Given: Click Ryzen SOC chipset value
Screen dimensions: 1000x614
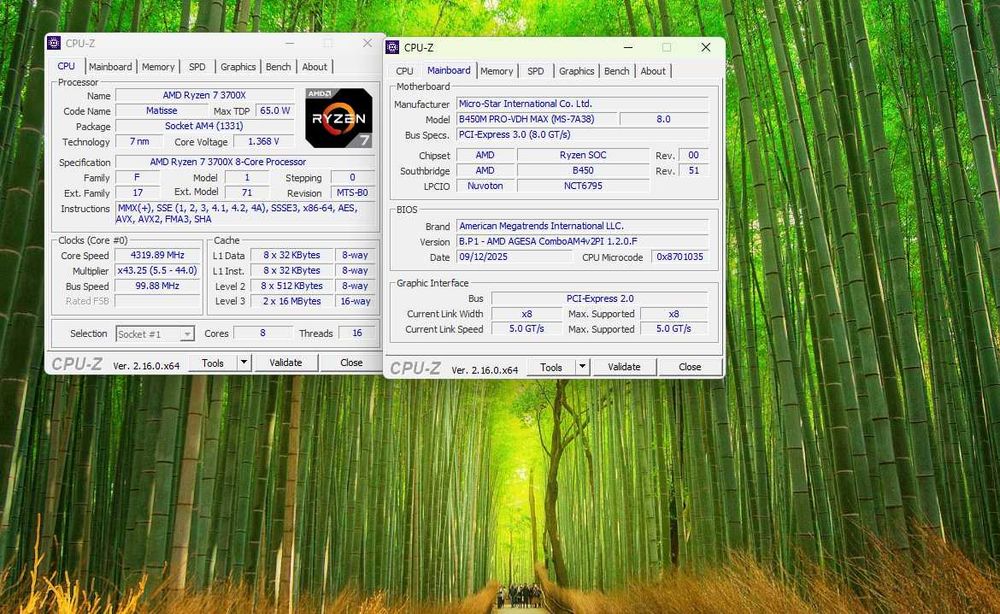Looking at the screenshot, I should click(x=583, y=155).
